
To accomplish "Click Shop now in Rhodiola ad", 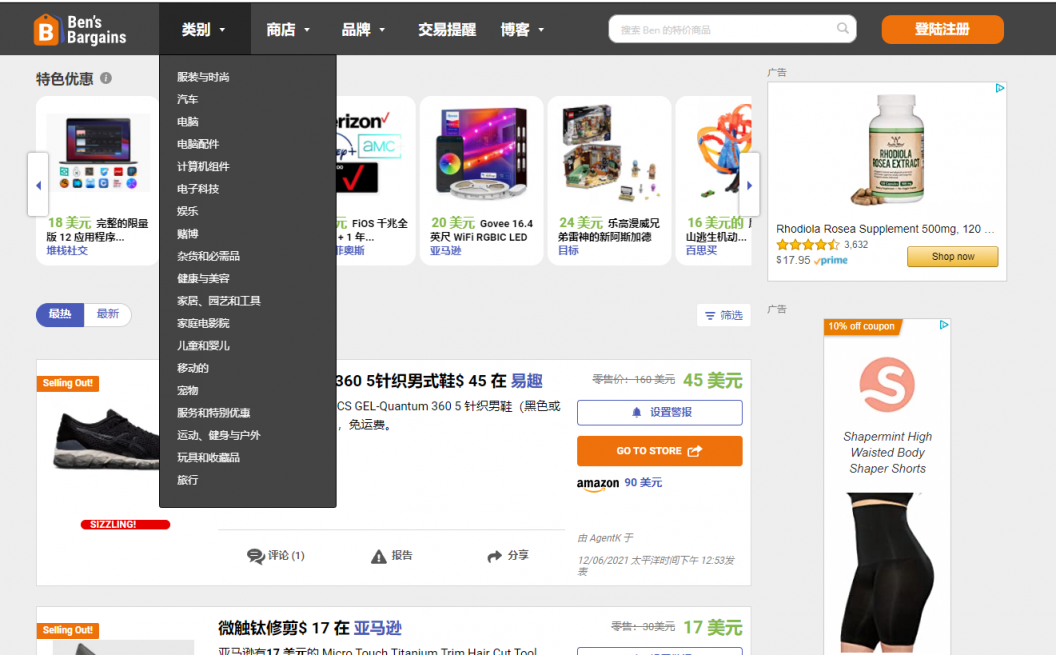I will coord(952,256).
